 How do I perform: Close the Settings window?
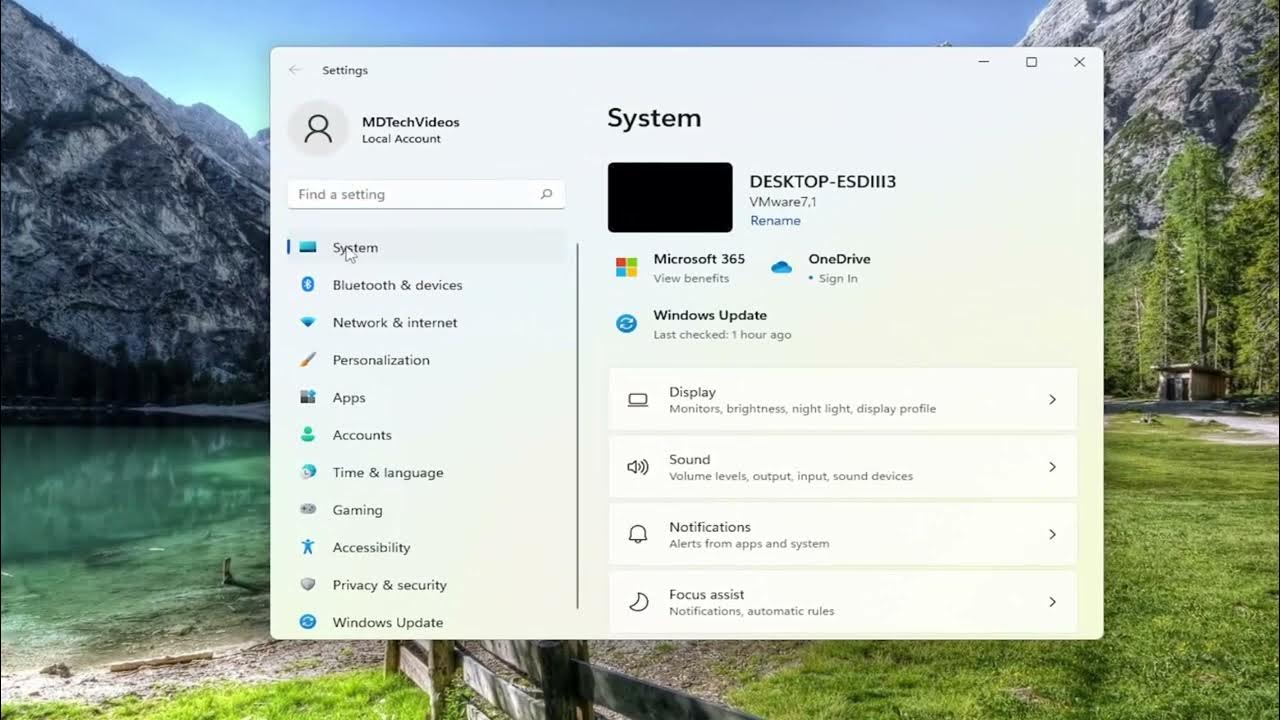(1079, 62)
